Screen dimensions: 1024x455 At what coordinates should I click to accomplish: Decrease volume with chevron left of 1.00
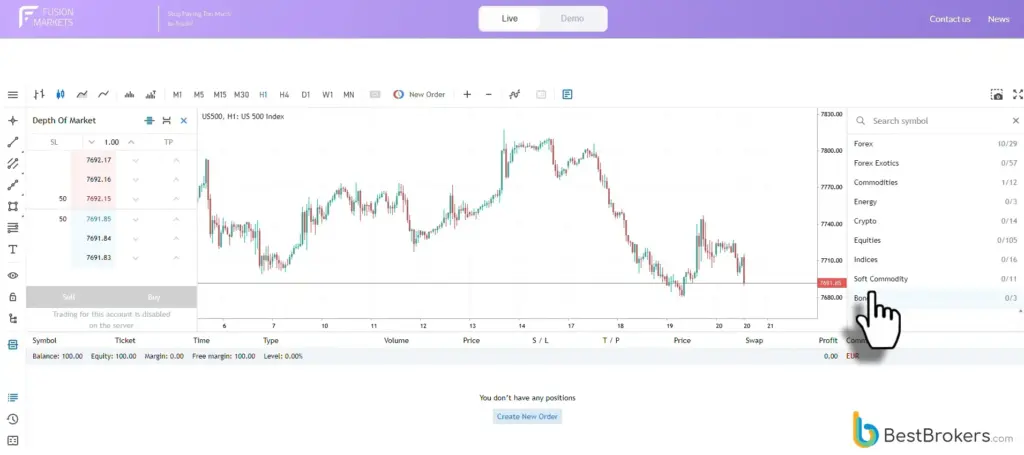click(x=91, y=142)
